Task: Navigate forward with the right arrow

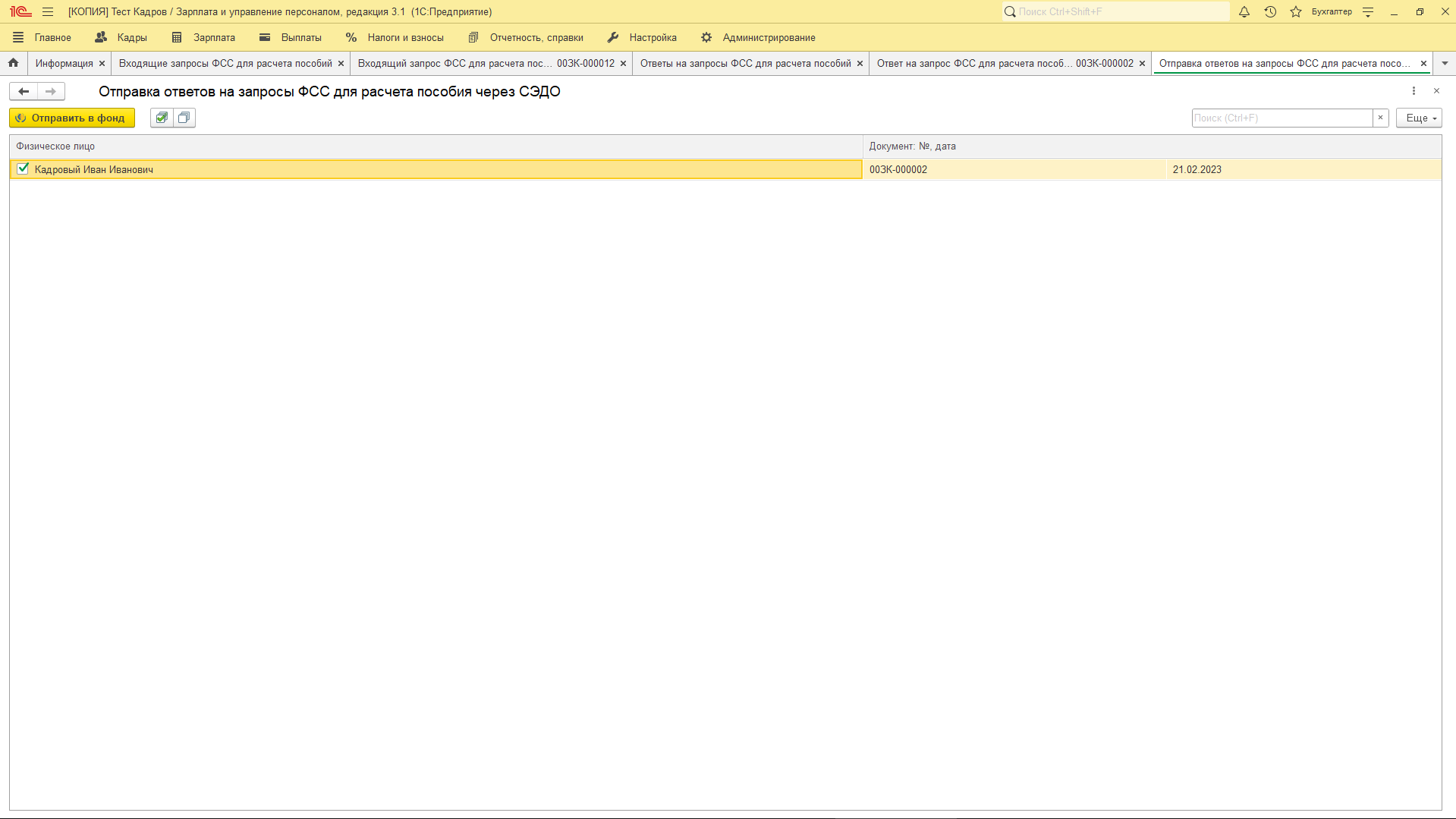Action: (x=51, y=91)
